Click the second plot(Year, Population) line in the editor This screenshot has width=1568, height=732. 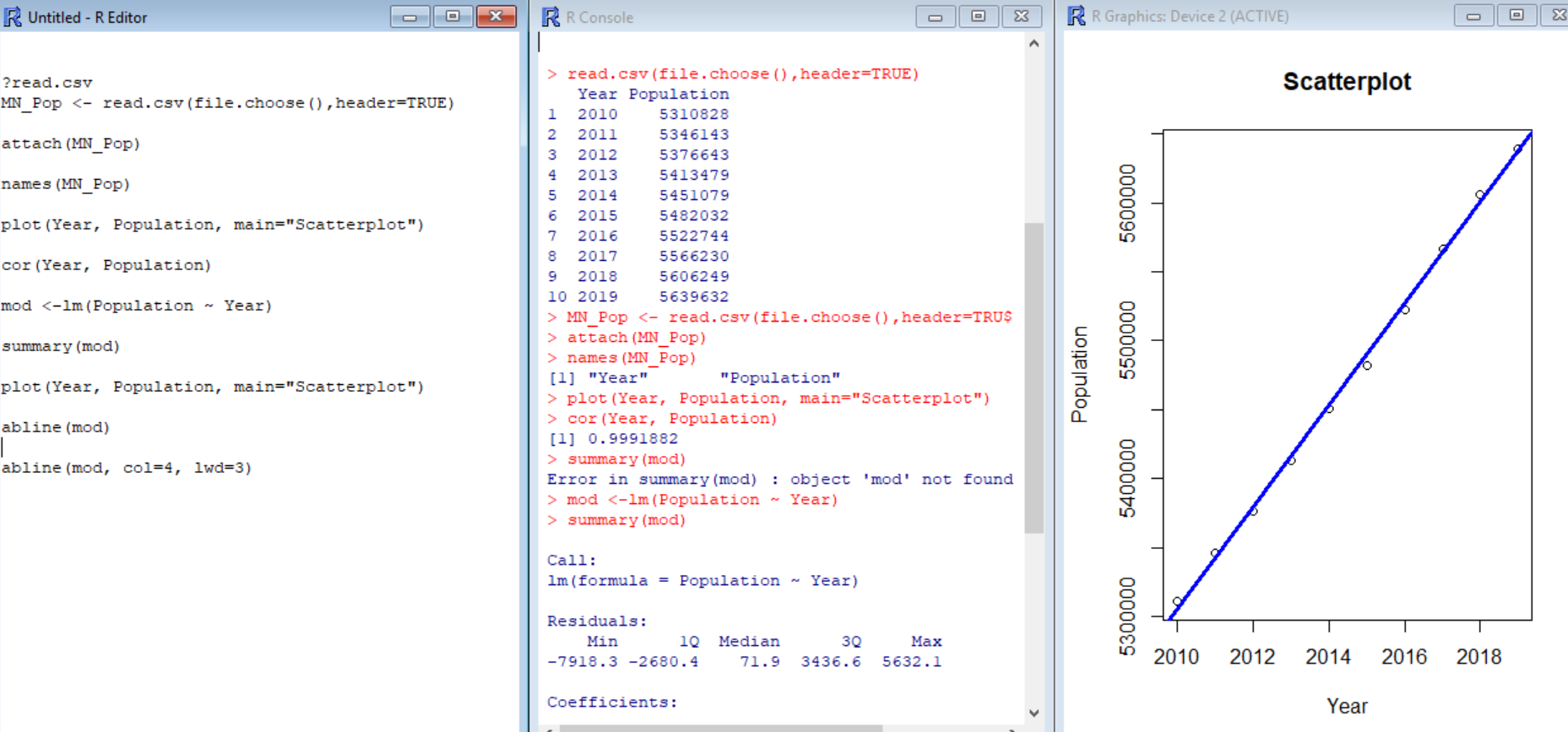(213, 387)
